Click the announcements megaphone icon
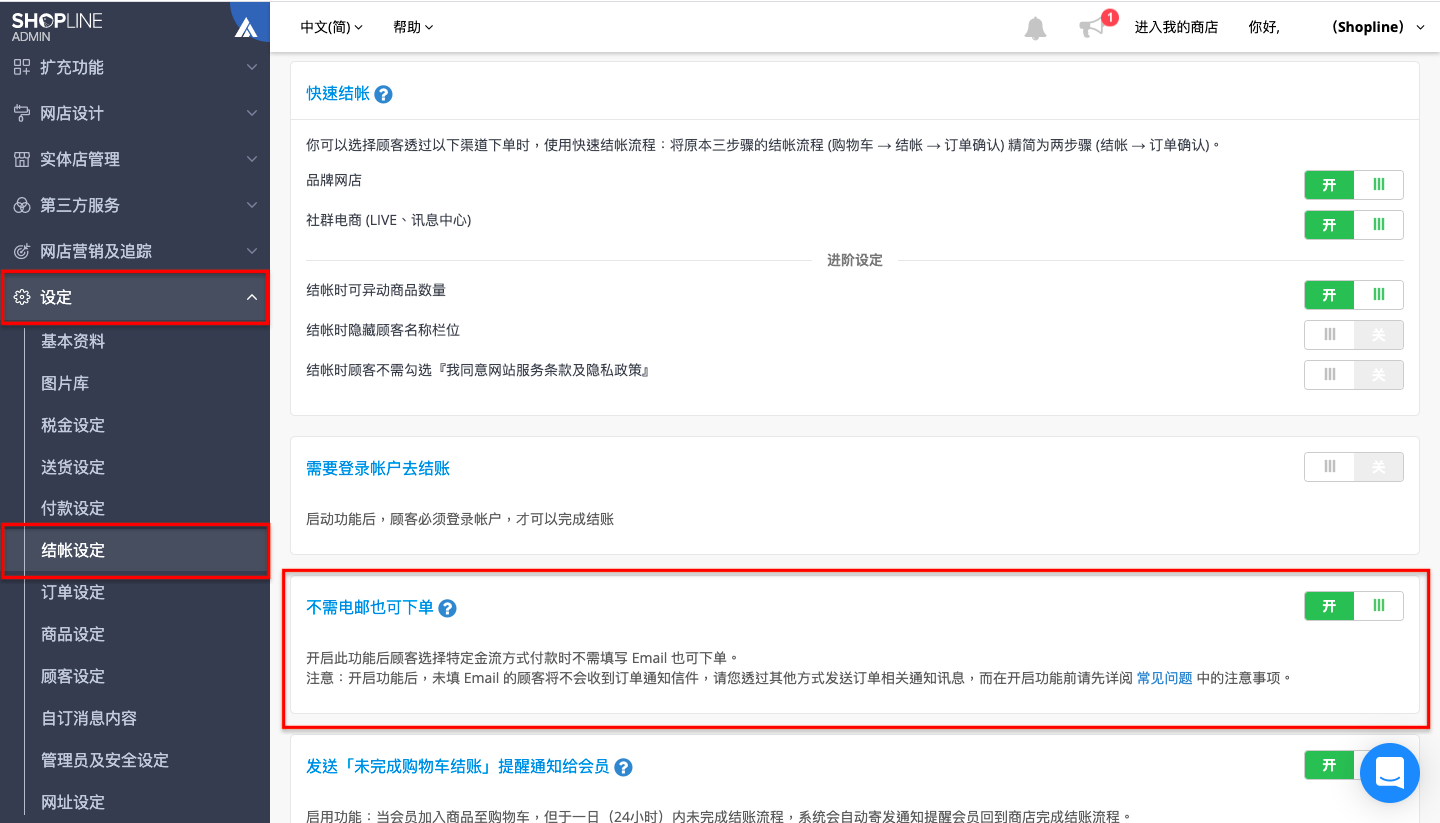 (x=1091, y=28)
